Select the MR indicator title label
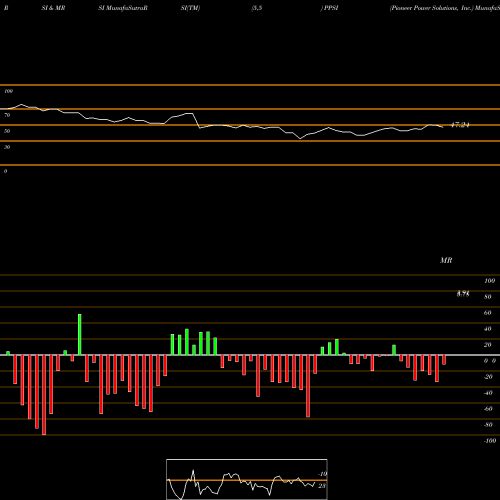The height and width of the screenshot is (500, 500). coord(446,260)
